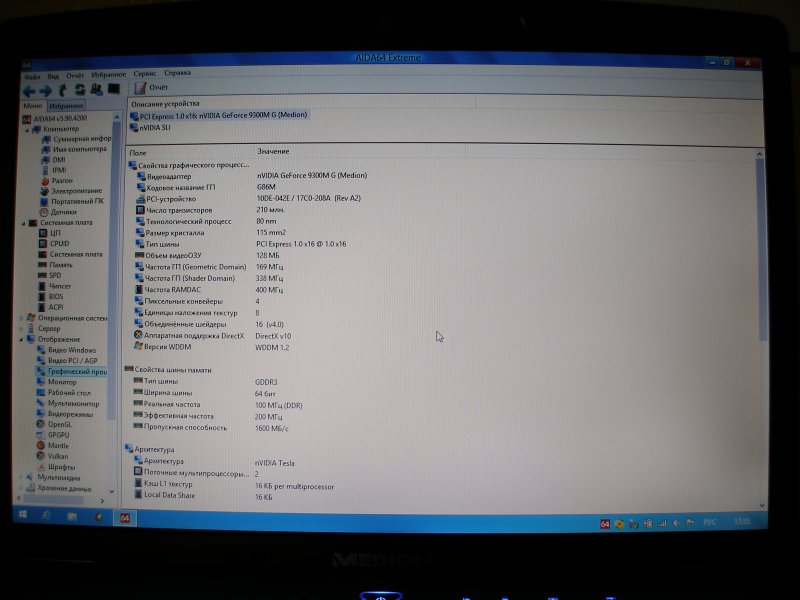Open the Файл menu

coord(32,75)
